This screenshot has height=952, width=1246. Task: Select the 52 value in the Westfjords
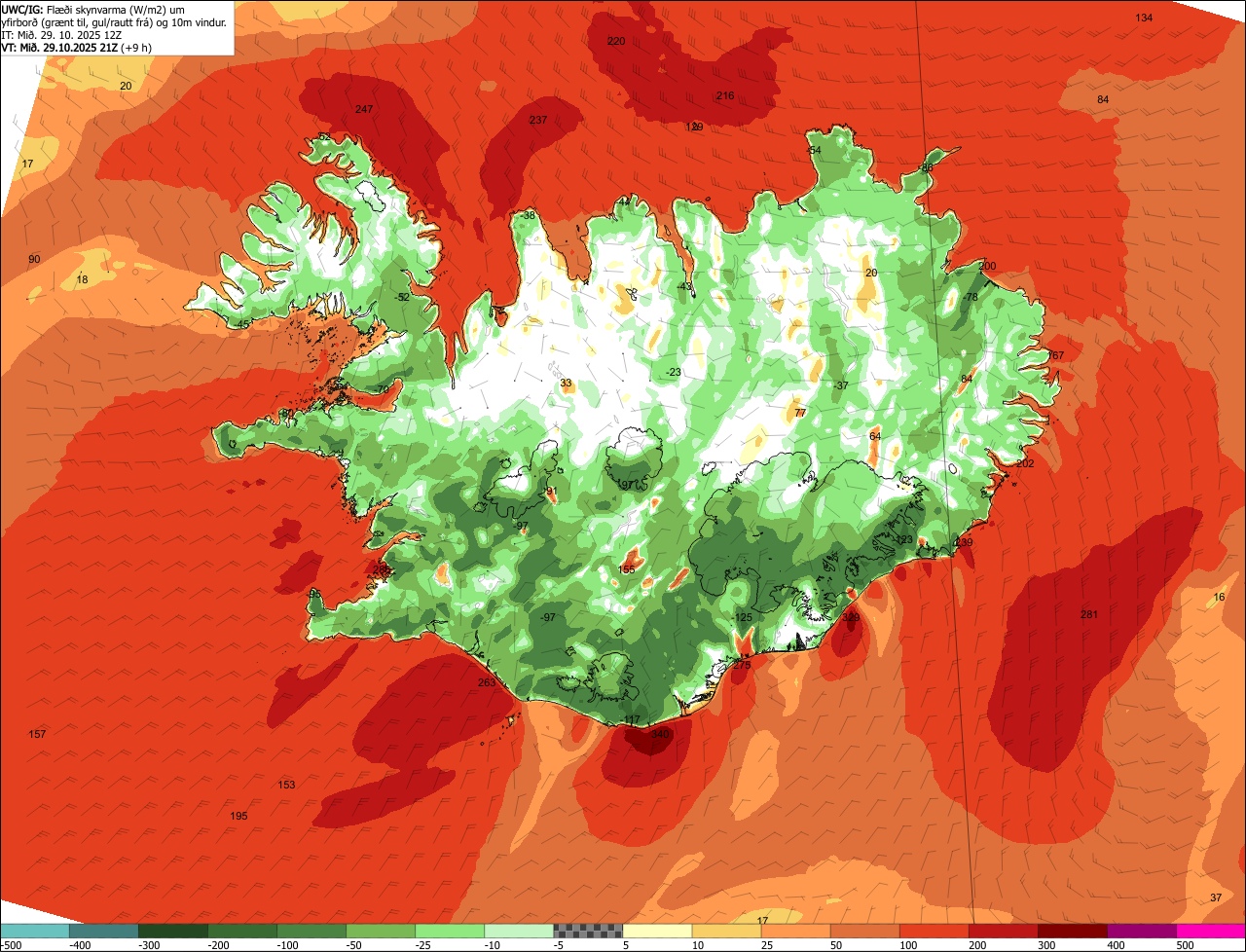404,297
